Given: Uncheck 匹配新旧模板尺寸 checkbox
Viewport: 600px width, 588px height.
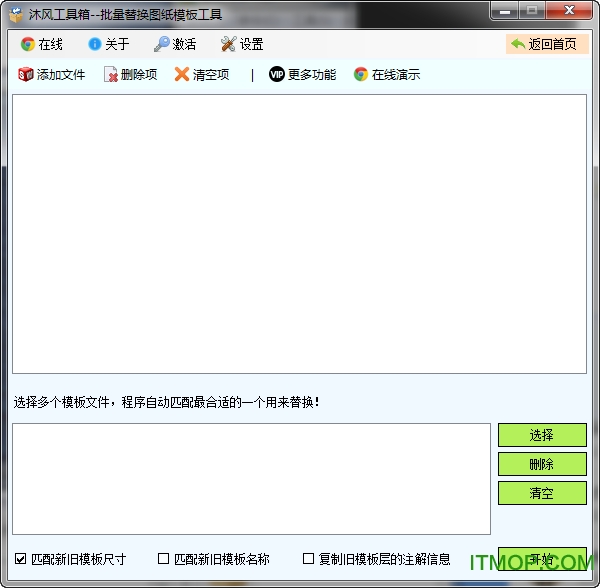Looking at the screenshot, I should click(20, 559).
